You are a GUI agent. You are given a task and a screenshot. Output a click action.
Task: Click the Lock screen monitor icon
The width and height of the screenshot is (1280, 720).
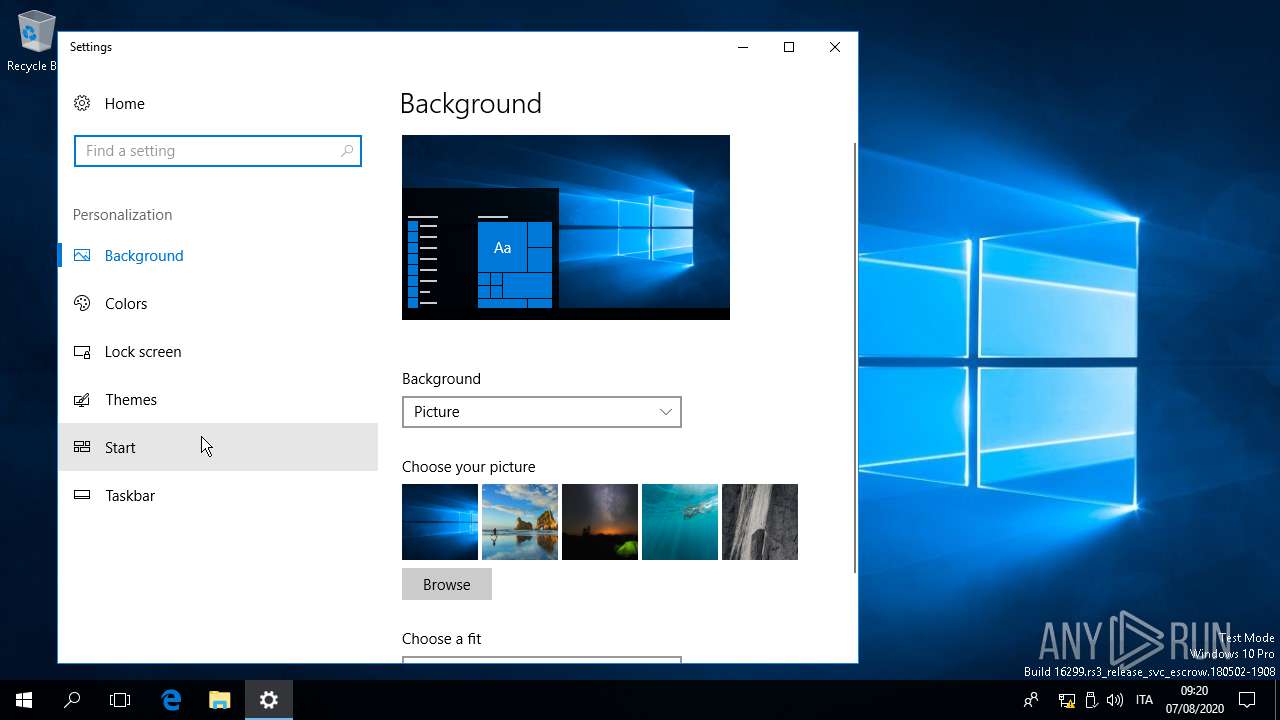coord(82,351)
